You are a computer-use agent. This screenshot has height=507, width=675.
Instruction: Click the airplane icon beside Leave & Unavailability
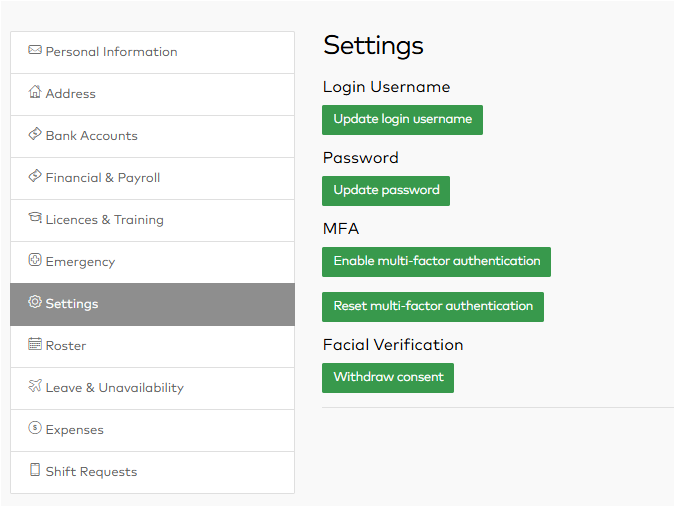(35, 386)
